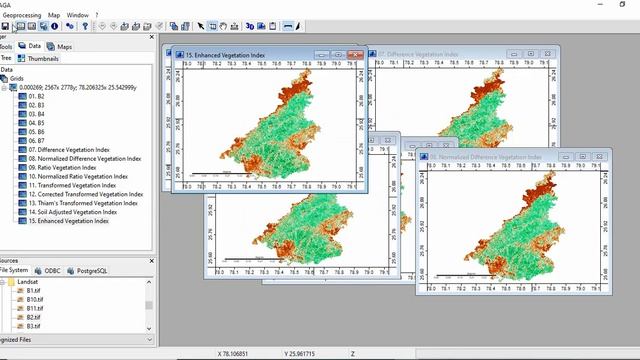Select B1.tif in Landsat folder
This screenshot has width=640, height=360.
pyautogui.click(x=29, y=291)
